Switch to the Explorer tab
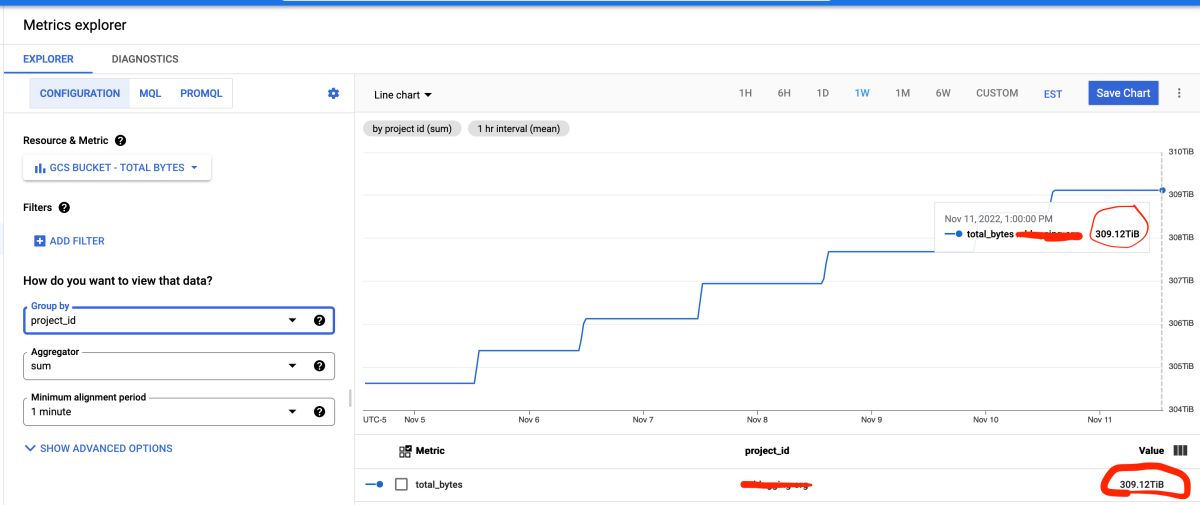The width and height of the screenshot is (1200, 505). [48, 59]
